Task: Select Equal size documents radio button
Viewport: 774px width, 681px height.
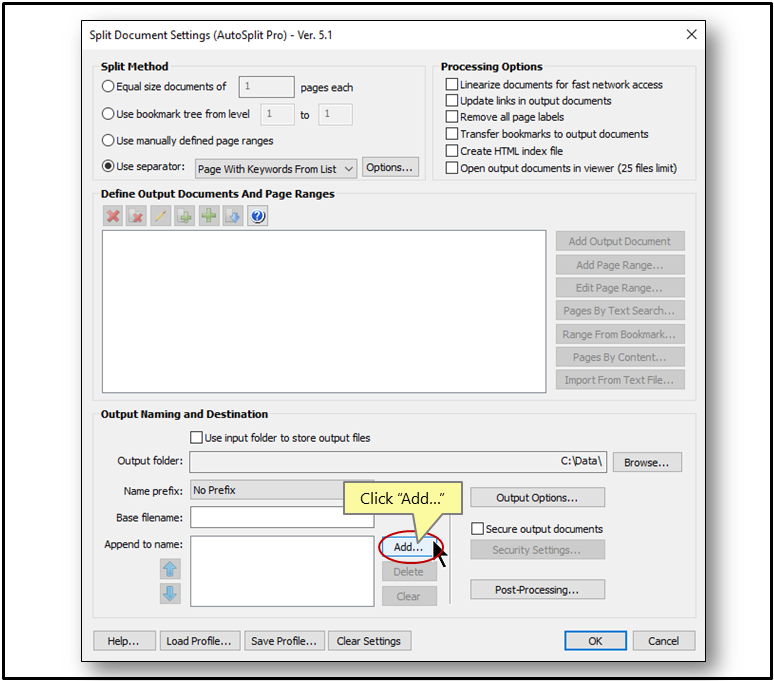Action: pos(108,87)
